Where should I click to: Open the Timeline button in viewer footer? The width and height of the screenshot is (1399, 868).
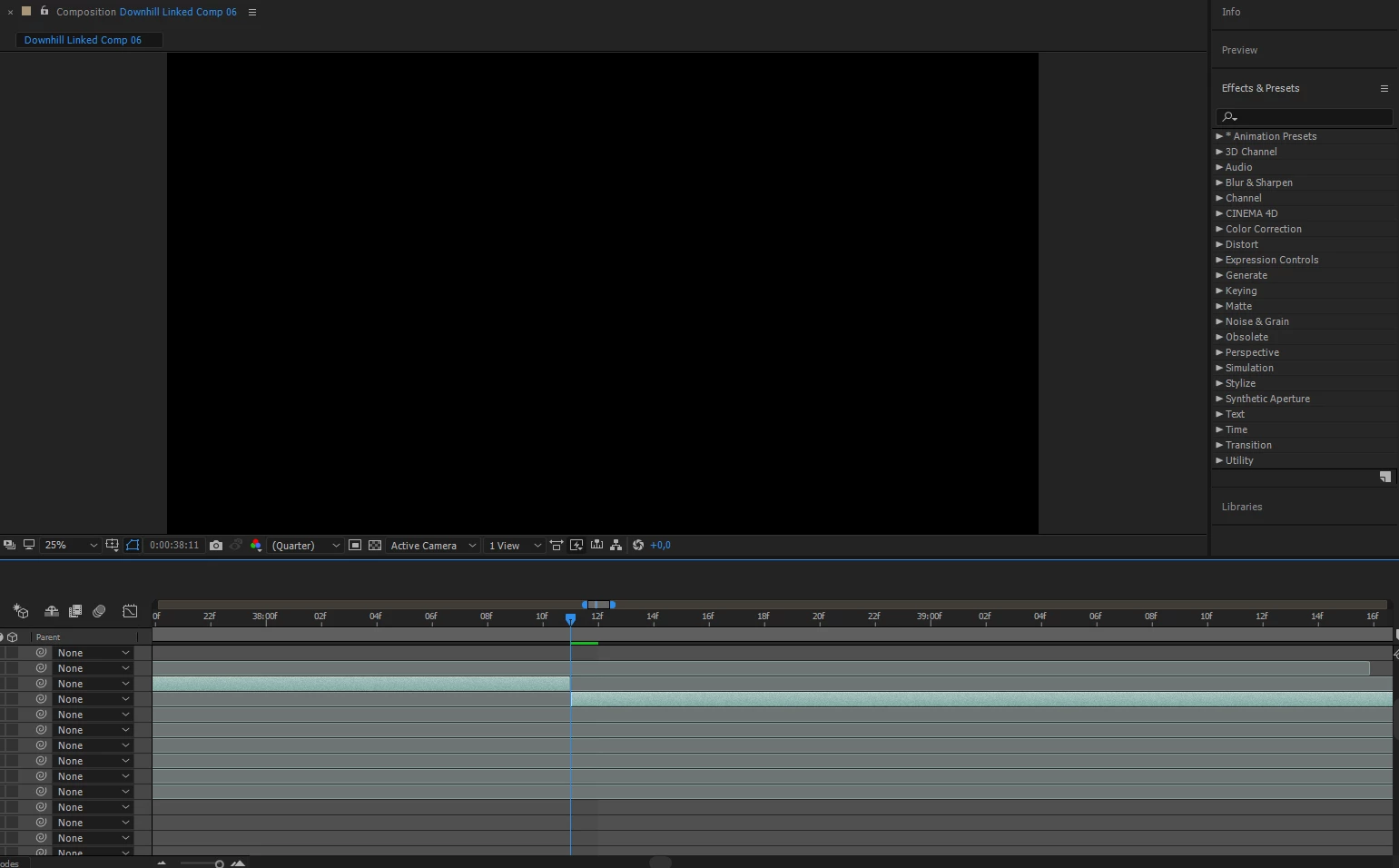596,545
